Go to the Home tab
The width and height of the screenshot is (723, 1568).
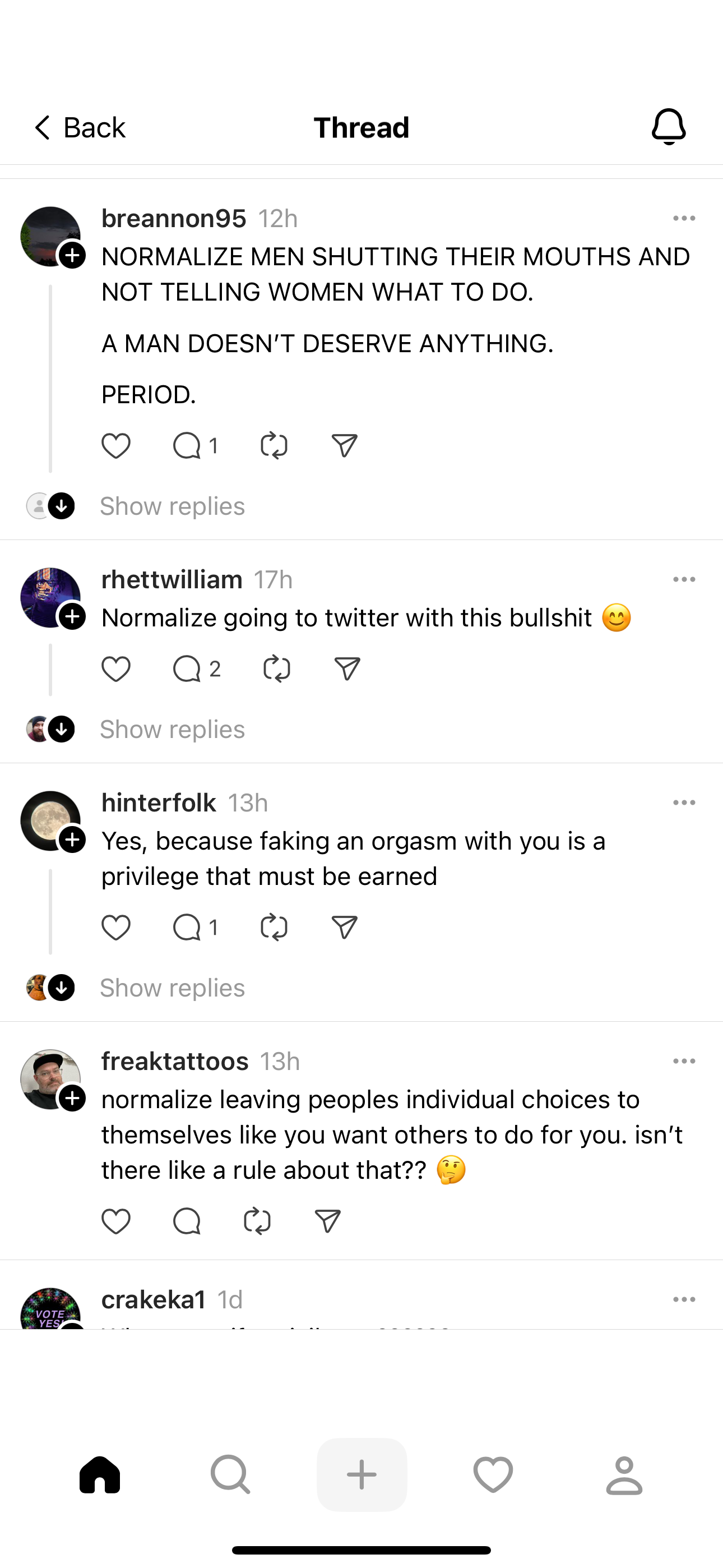100,1474
